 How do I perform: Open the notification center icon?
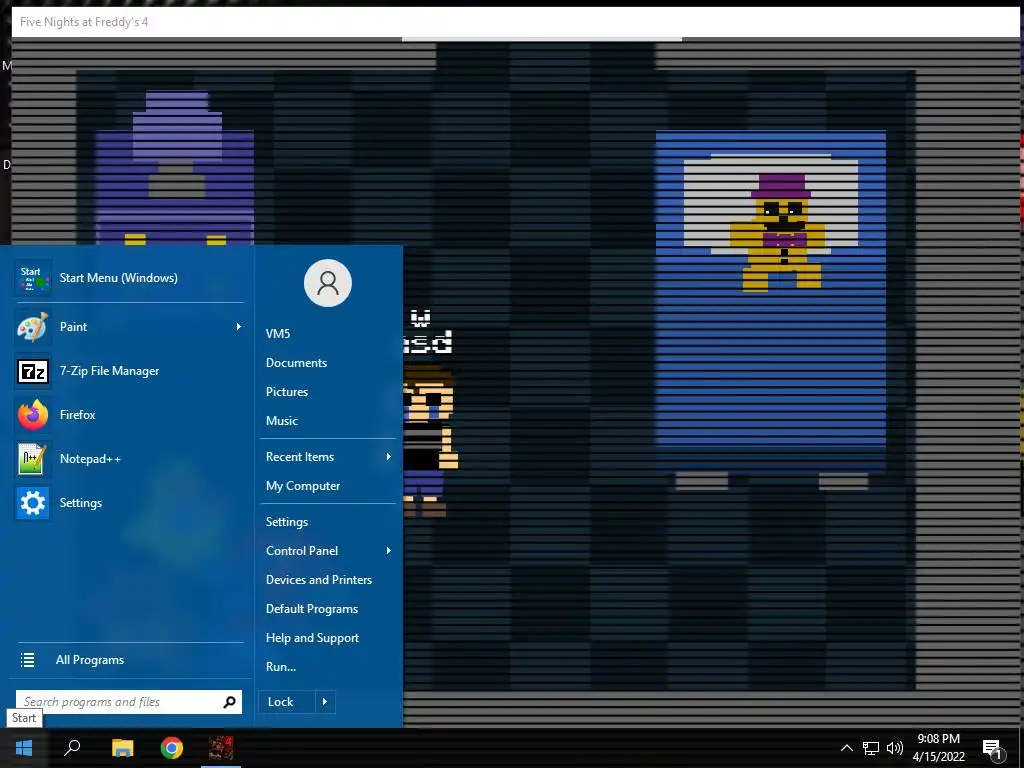[x=992, y=748]
